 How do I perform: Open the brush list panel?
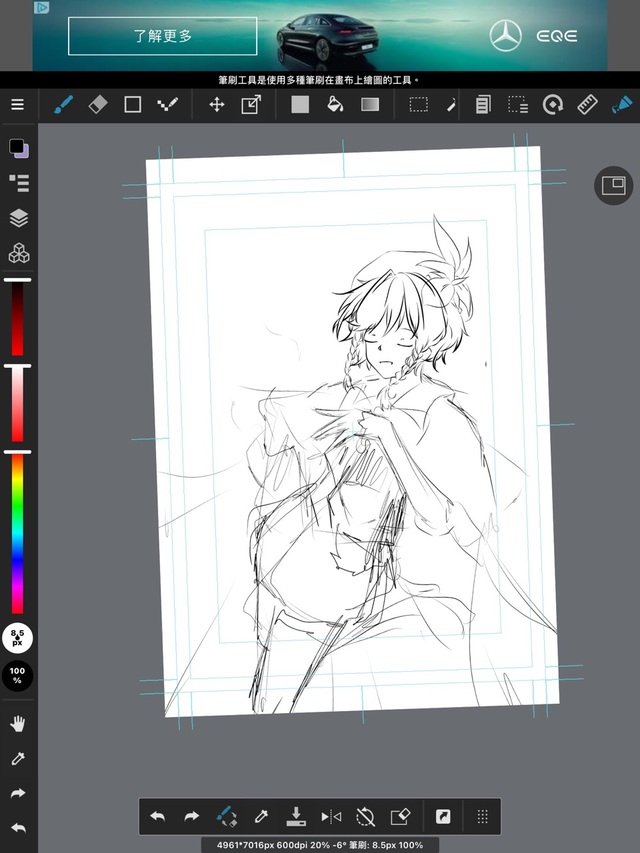coord(18,182)
